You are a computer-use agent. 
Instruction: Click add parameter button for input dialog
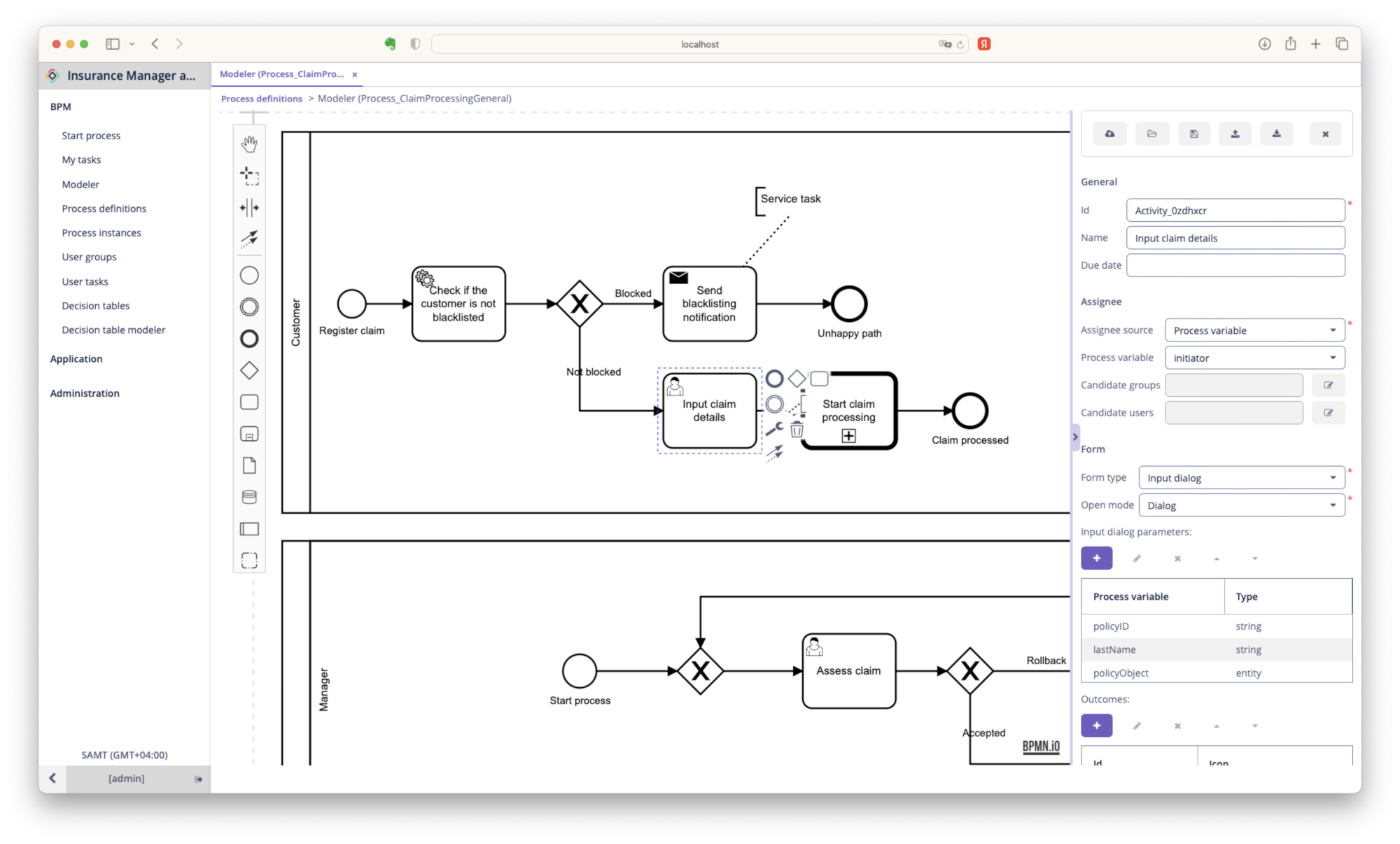(1096, 557)
